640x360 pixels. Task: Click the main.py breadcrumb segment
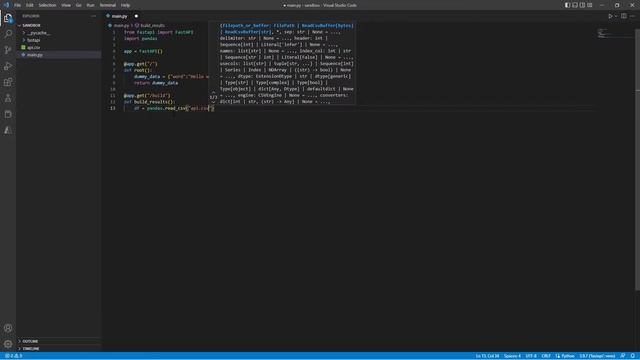click(x=121, y=25)
